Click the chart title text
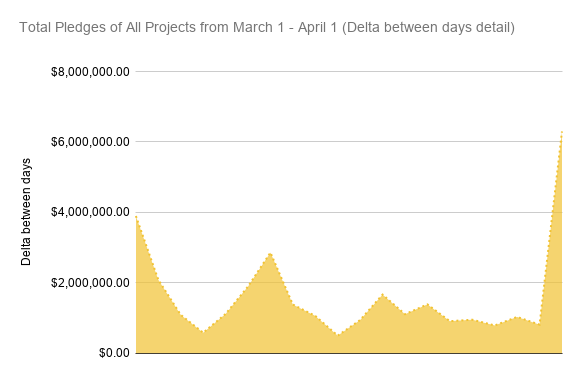581x379 pixels. click(x=267, y=27)
